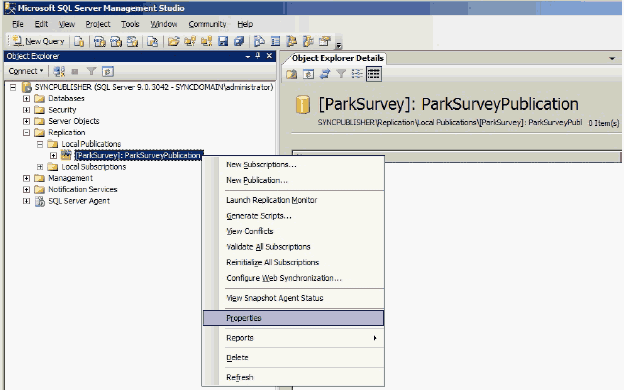Viewport: 624px width, 390px height.
Task: Click the Properties Window toolbar icon
Action: [325, 41]
